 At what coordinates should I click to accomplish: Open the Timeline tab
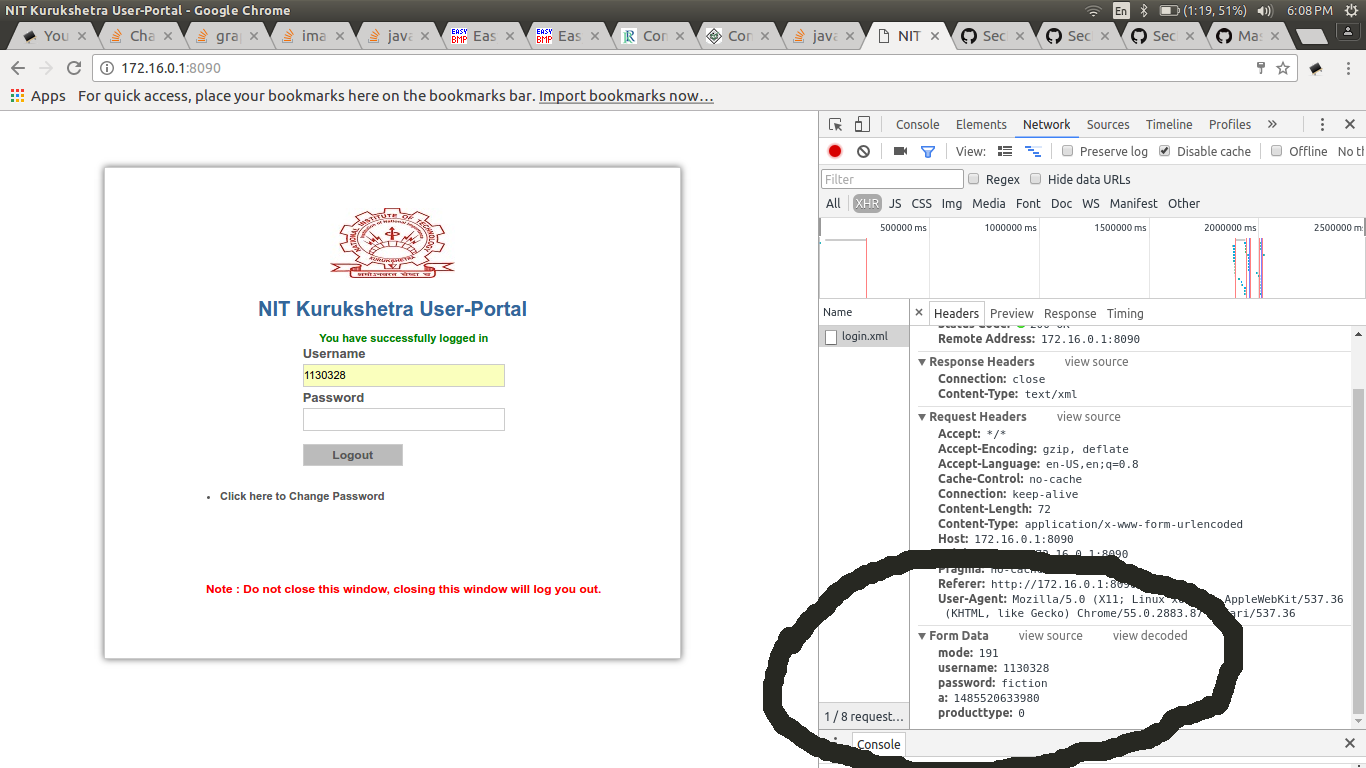point(1169,125)
